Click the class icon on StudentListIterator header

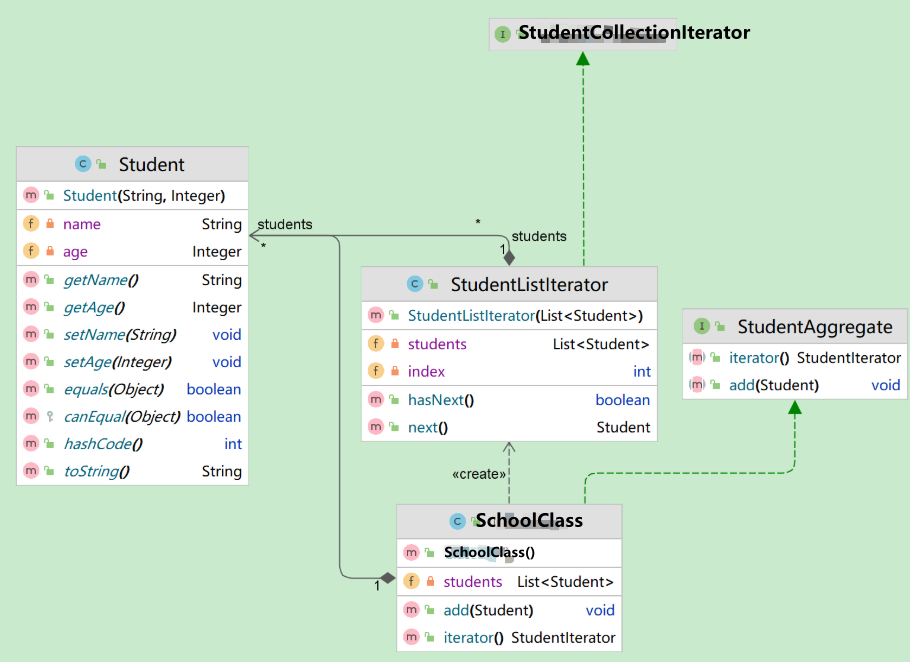click(x=415, y=285)
